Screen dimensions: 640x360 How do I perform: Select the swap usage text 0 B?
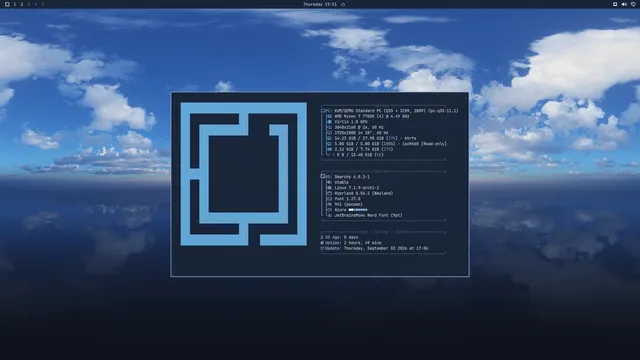point(360,155)
